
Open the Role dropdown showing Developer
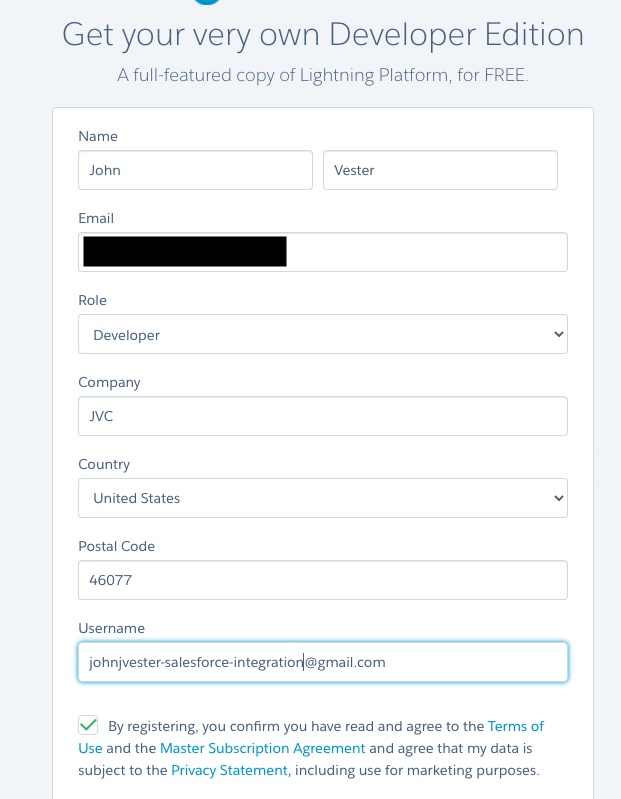pos(322,335)
